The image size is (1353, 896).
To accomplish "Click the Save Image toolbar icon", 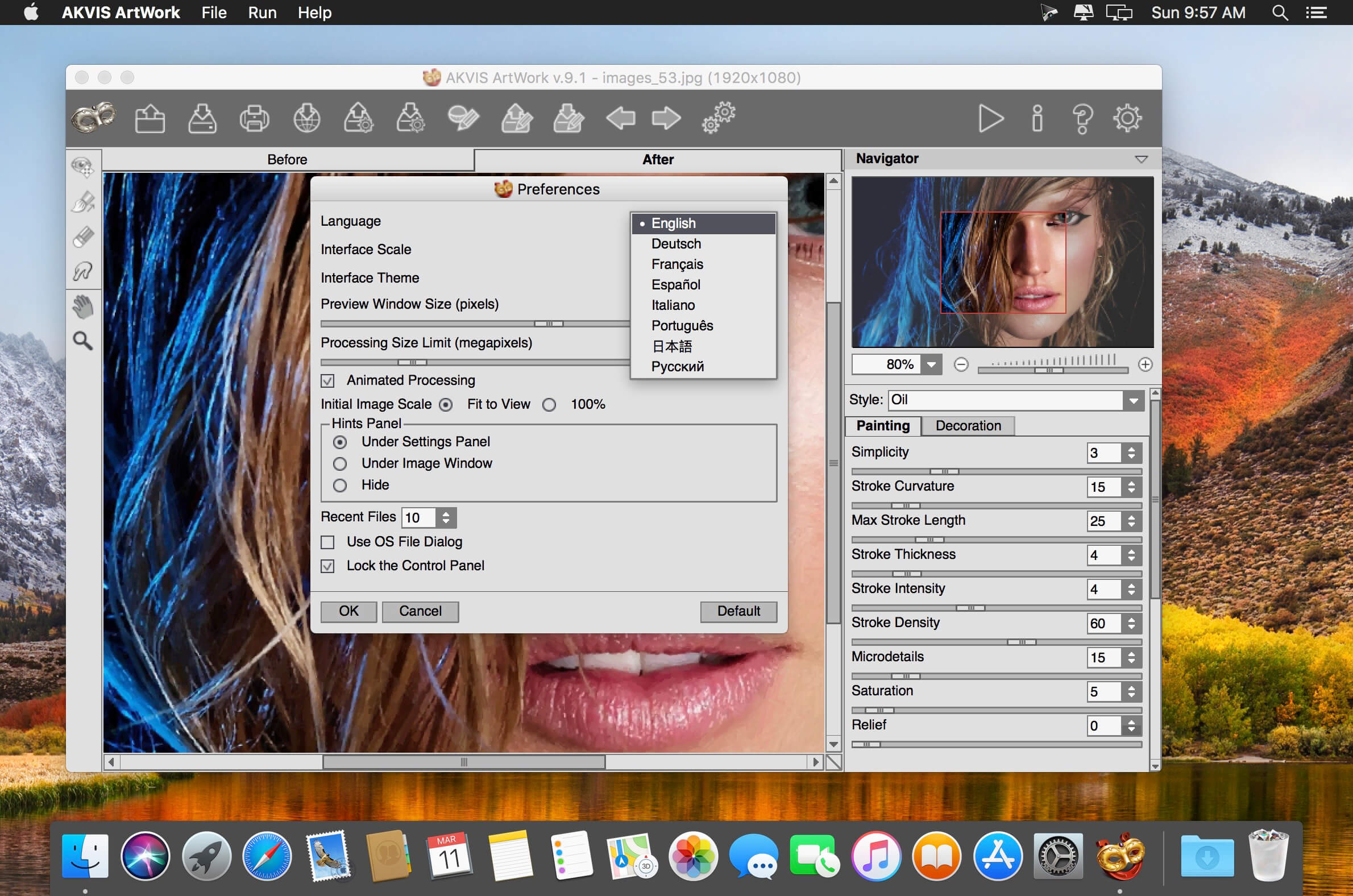I will (202, 118).
